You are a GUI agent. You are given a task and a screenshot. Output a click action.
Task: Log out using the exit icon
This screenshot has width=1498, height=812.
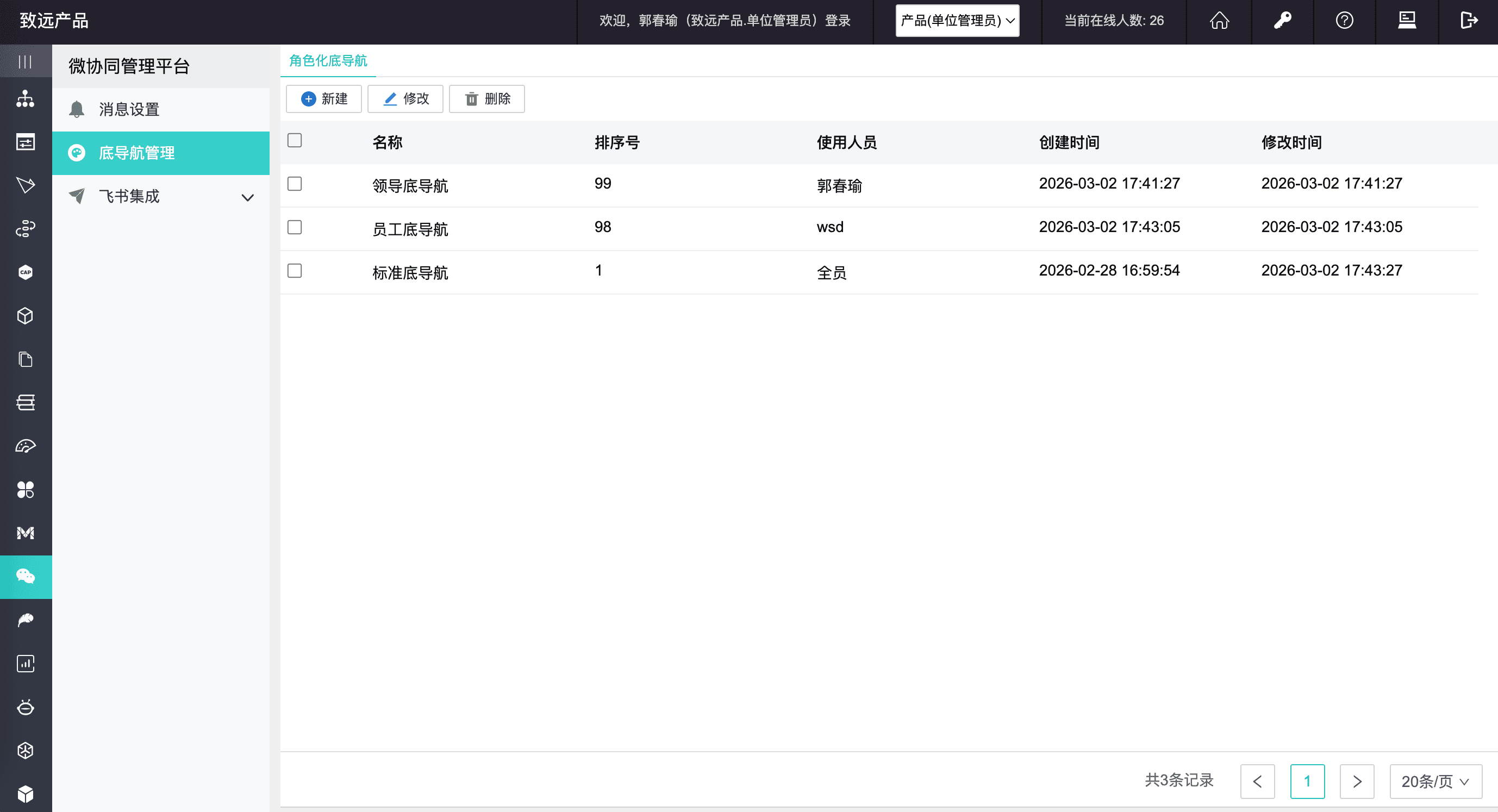click(x=1469, y=20)
